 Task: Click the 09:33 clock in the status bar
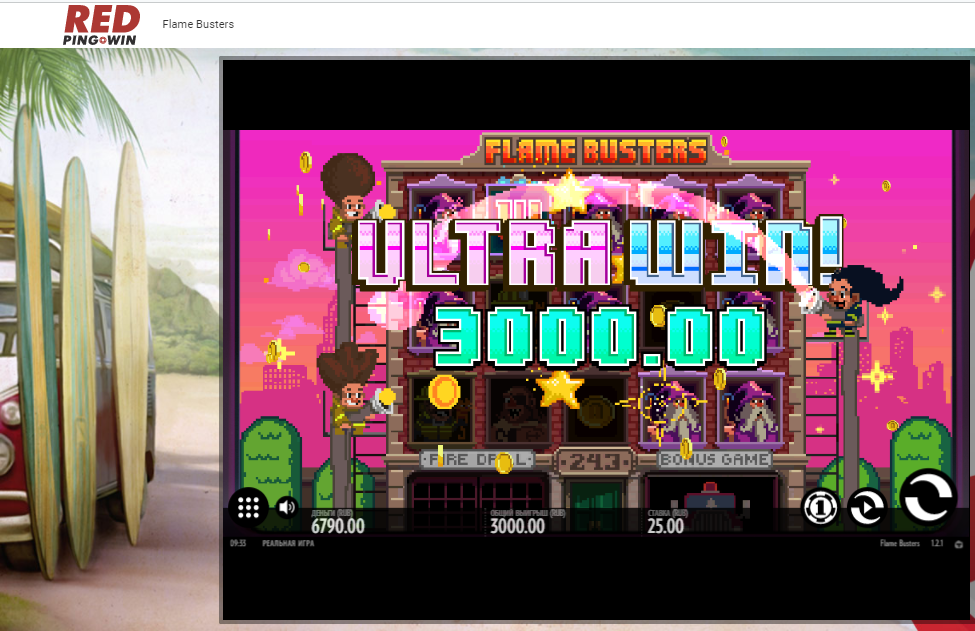pyautogui.click(x=238, y=543)
